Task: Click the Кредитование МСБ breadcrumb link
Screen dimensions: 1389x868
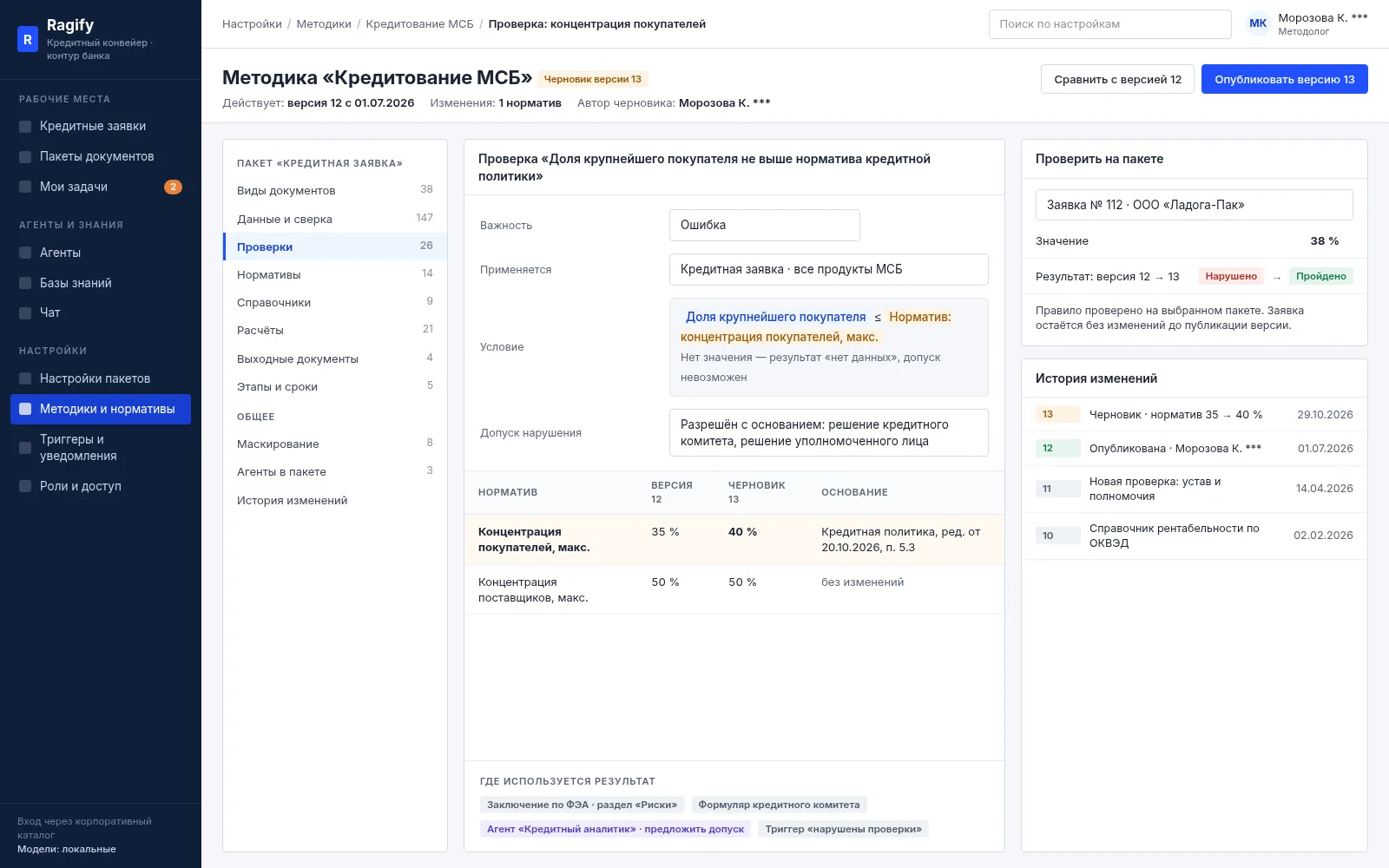Action: 419,24
